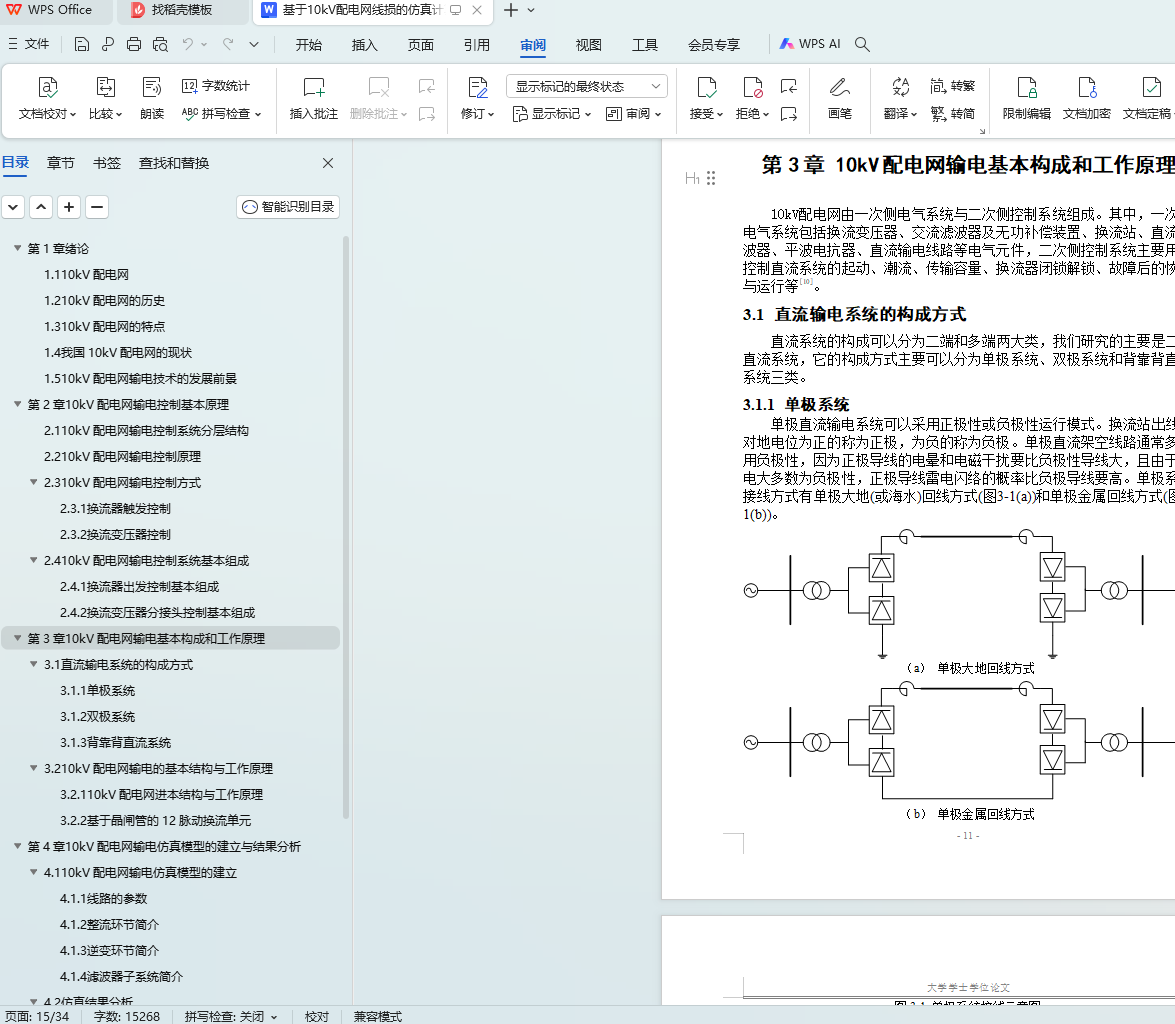Collapse the 2.3 outline node
This screenshot has height=1024, width=1175.
(x=34, y=482)
